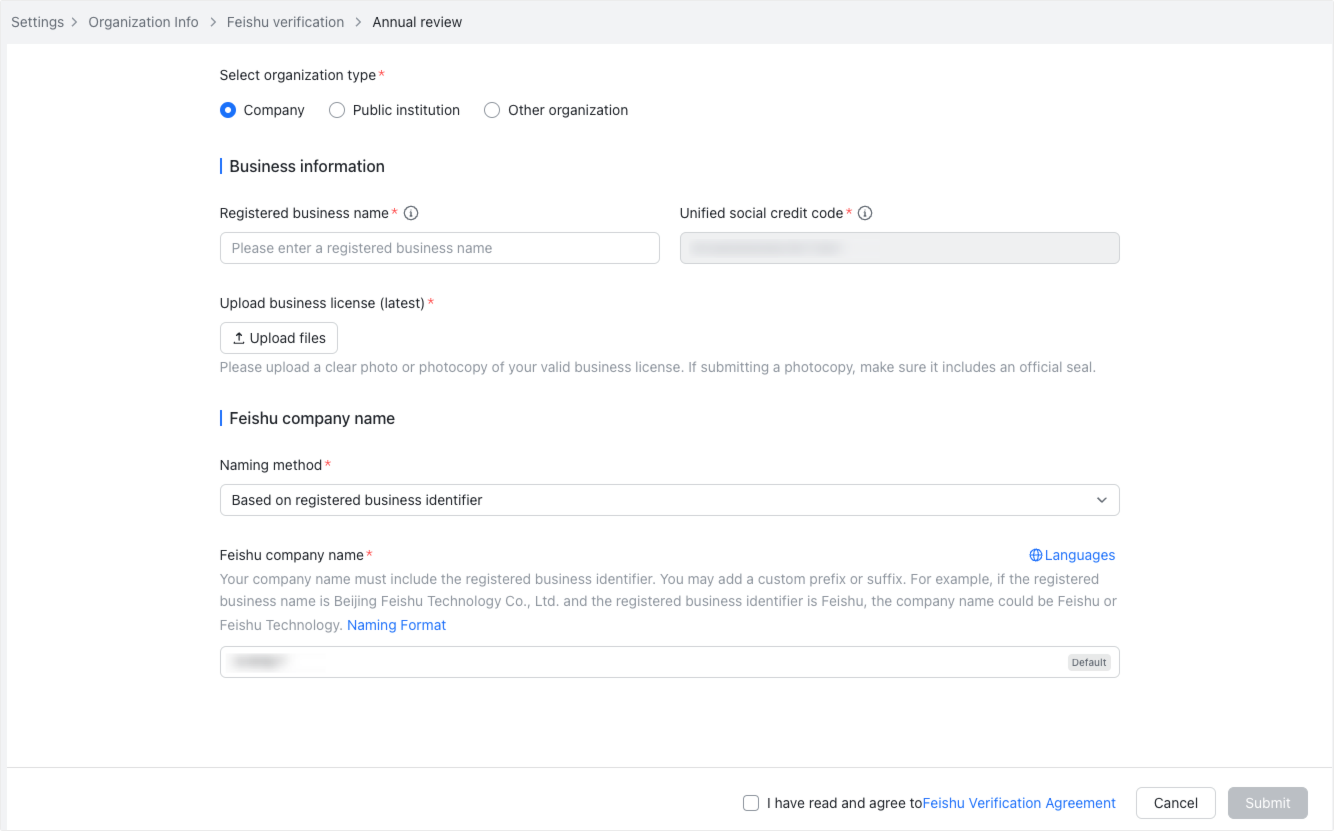
Task: Click the Default tag in the name field
Action: [x=1089, y=662]
